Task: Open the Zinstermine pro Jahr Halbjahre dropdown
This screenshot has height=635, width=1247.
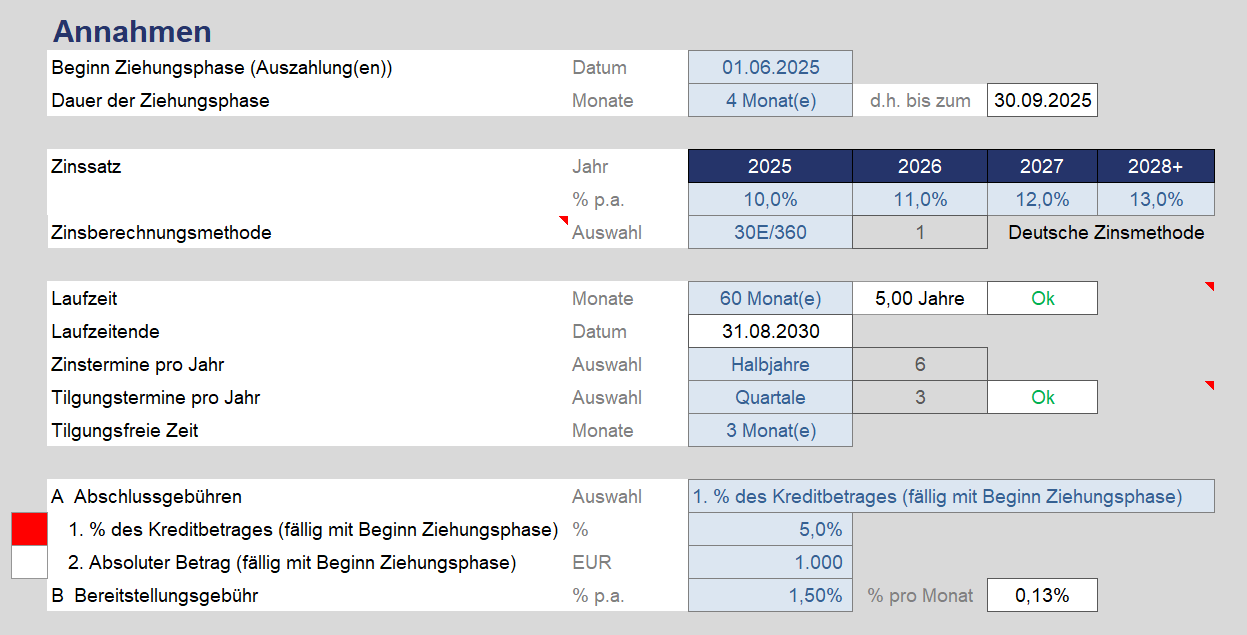Action: coord(770,365)
